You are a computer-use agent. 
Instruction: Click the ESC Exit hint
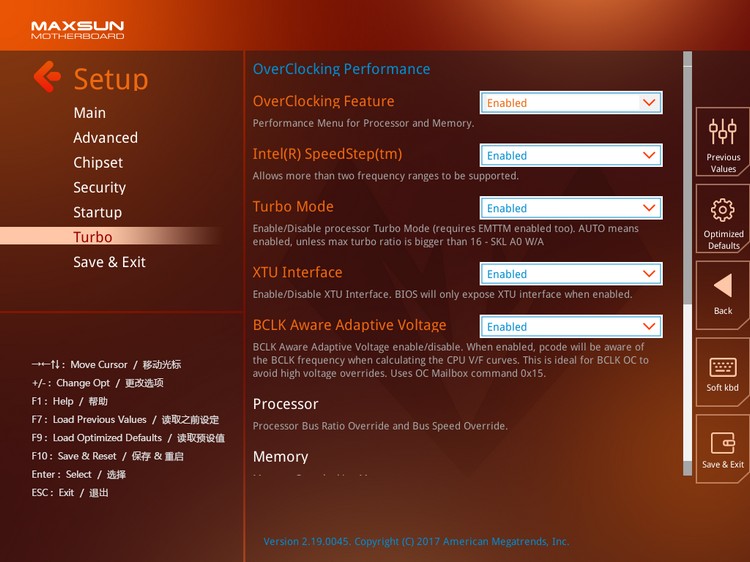tap(70, 493)
